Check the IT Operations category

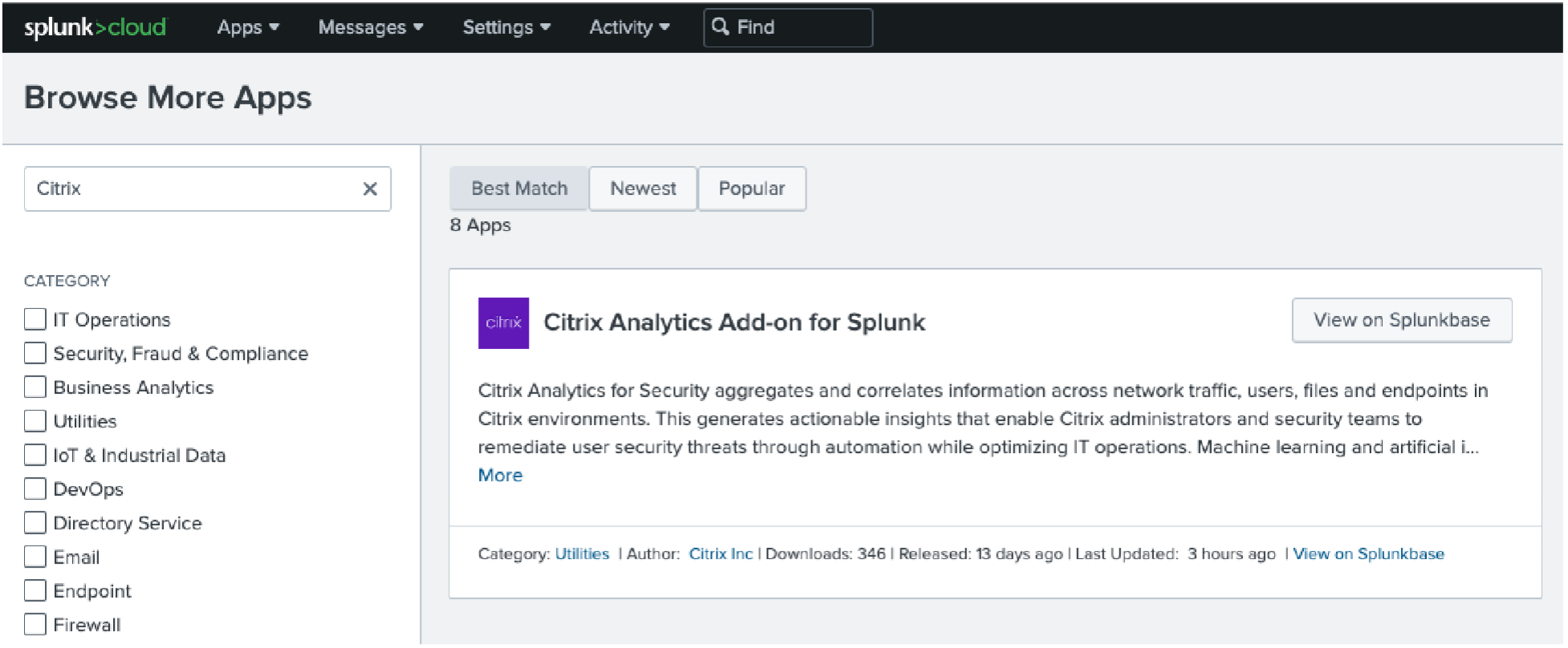click(35, 319)
